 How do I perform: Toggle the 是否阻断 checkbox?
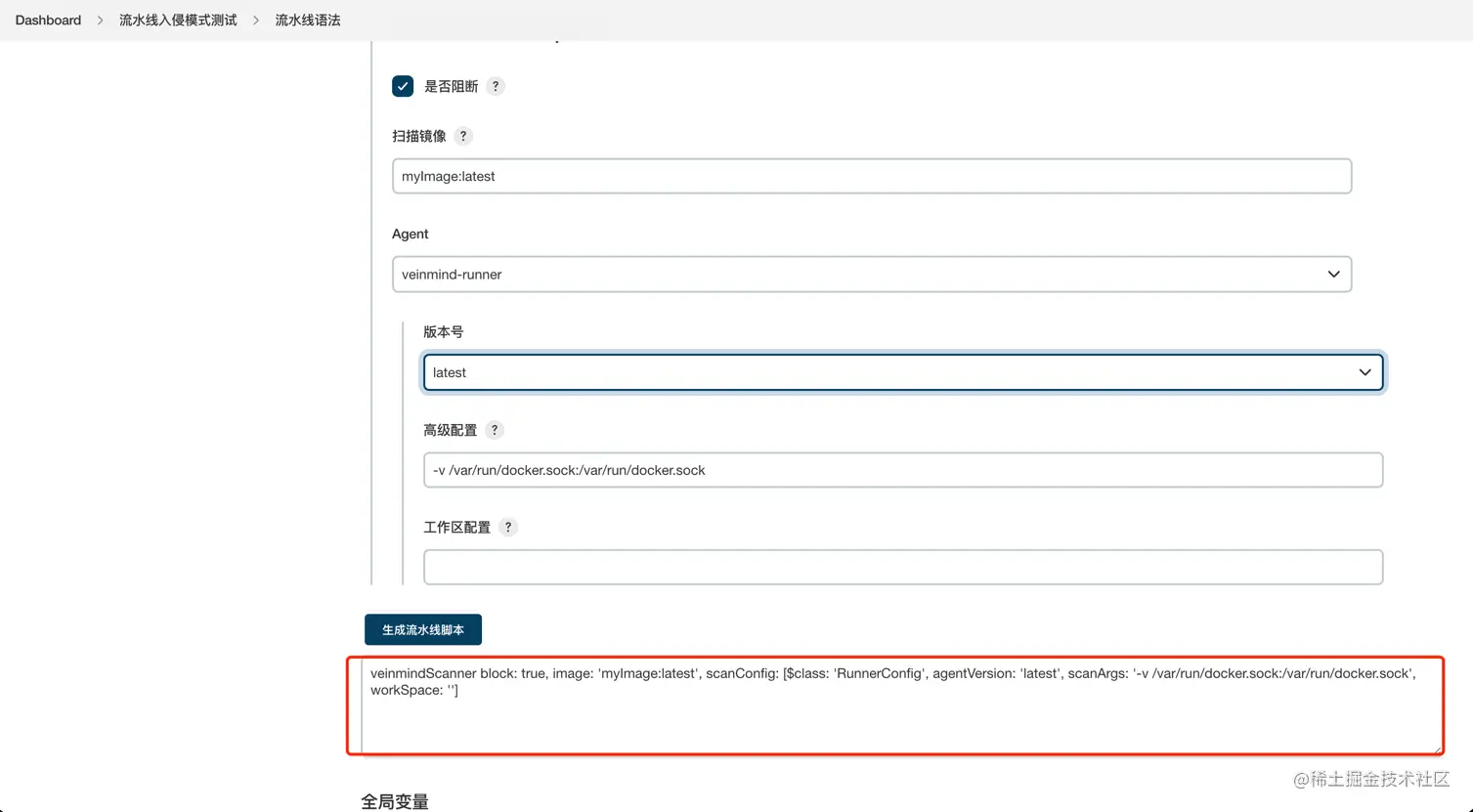(x=403, y=86)
